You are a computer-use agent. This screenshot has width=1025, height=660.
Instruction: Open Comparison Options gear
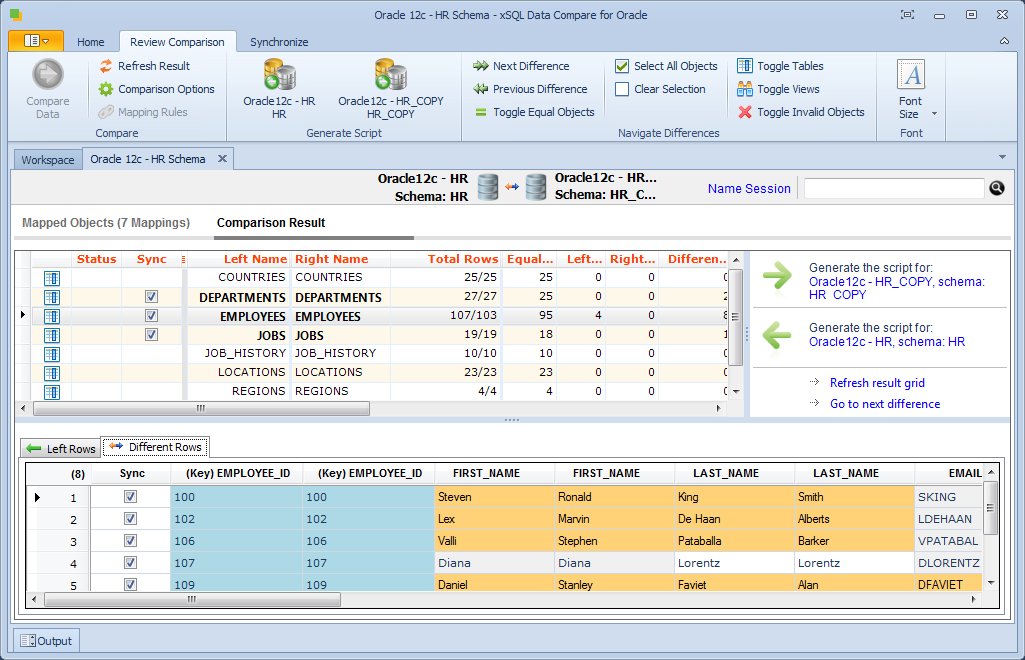click(x=106, y=89)
